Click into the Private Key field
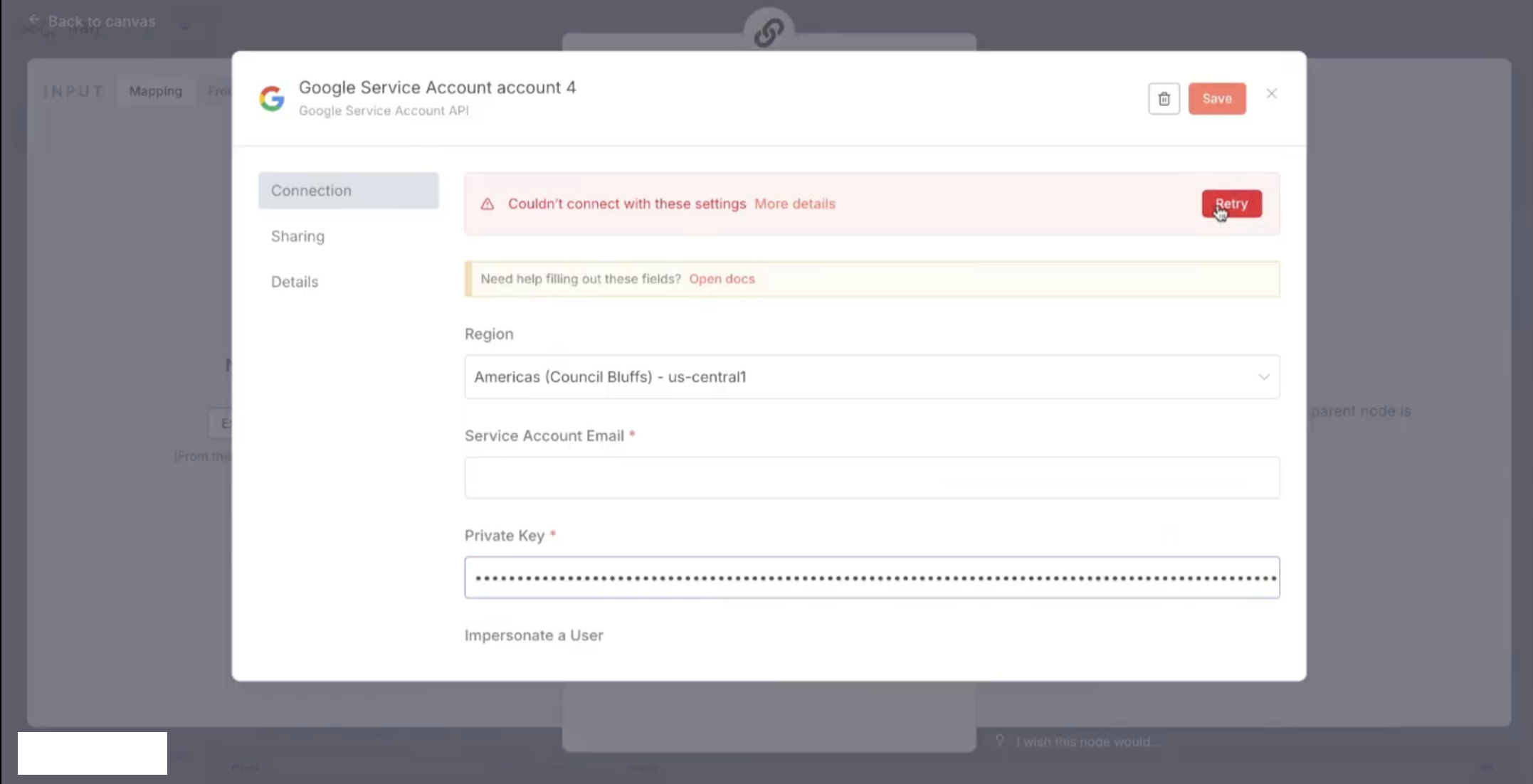1533x784 pixels. click(871, 578)
